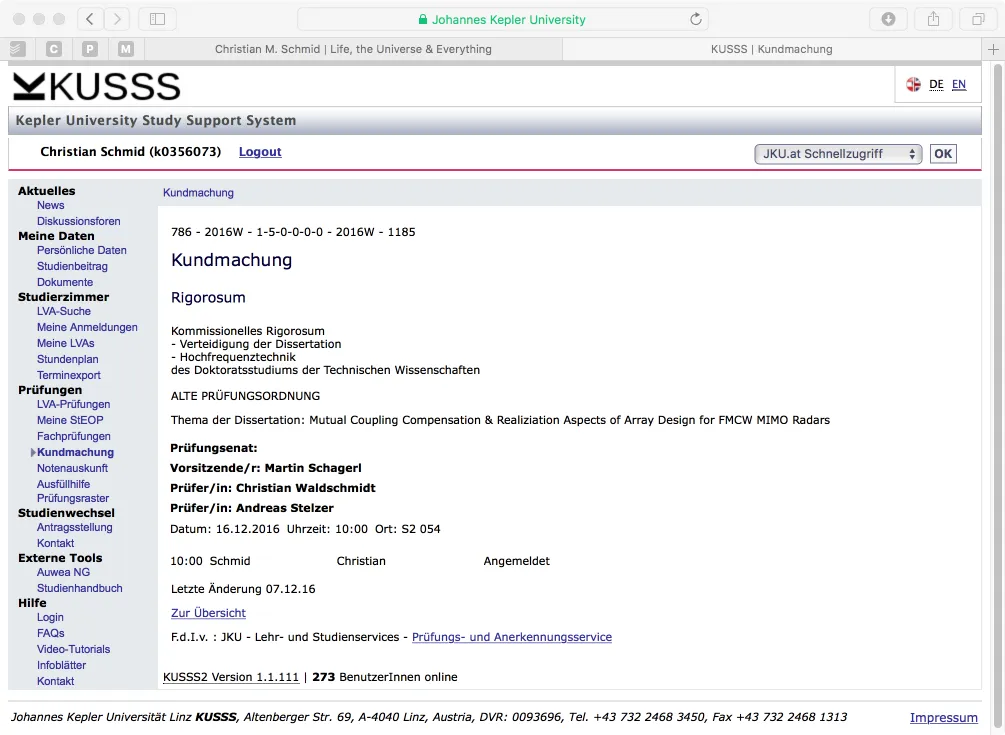1005x735 pixels.
Task: Open the JKU.at Schnellzugriff dropdown
Action: pos(838,154)
